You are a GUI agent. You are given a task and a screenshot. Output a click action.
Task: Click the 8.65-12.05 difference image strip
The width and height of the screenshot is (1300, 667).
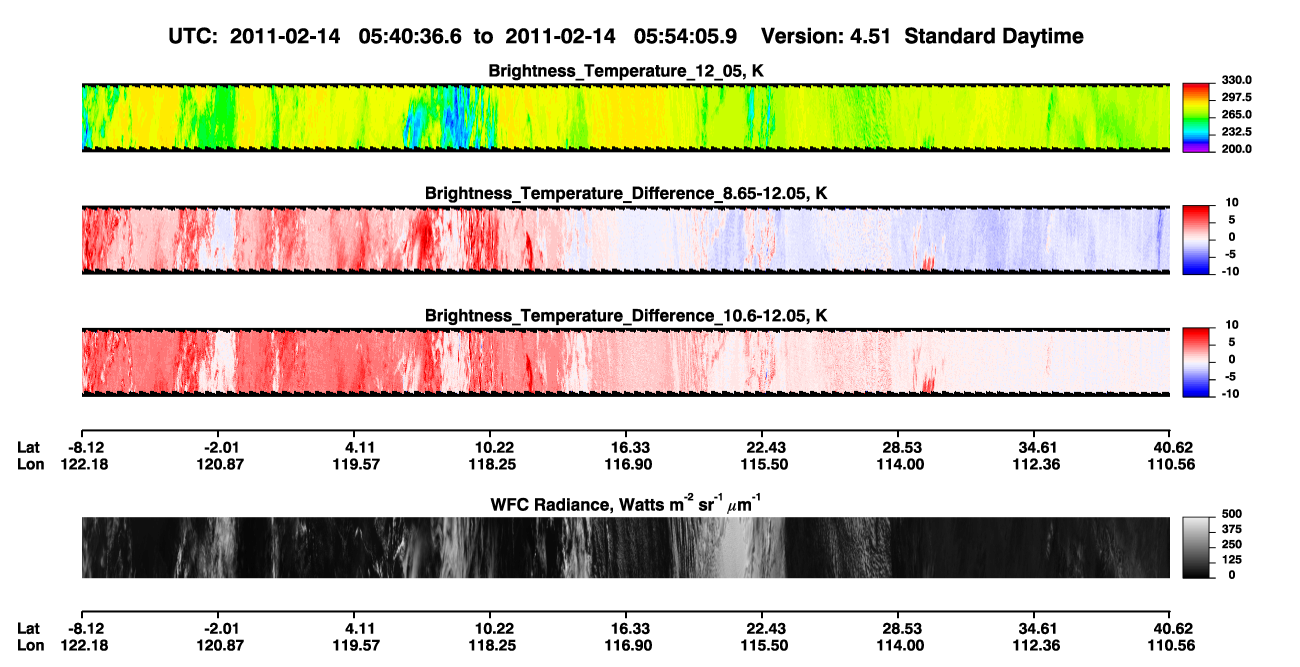(626, 240)
